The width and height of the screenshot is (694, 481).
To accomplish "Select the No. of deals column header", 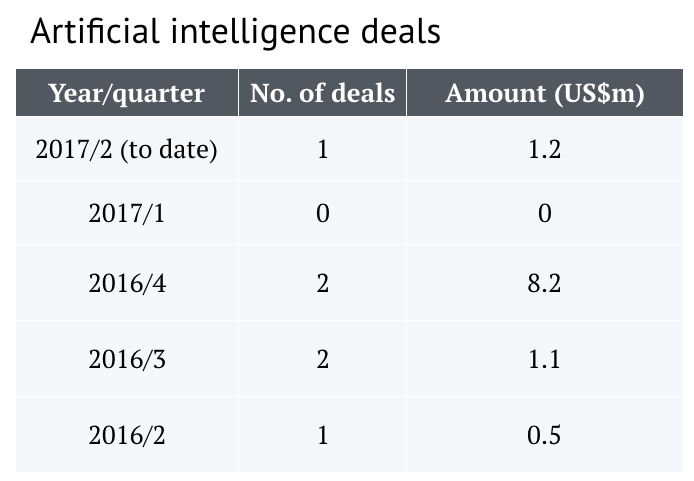I will [322, 93].
